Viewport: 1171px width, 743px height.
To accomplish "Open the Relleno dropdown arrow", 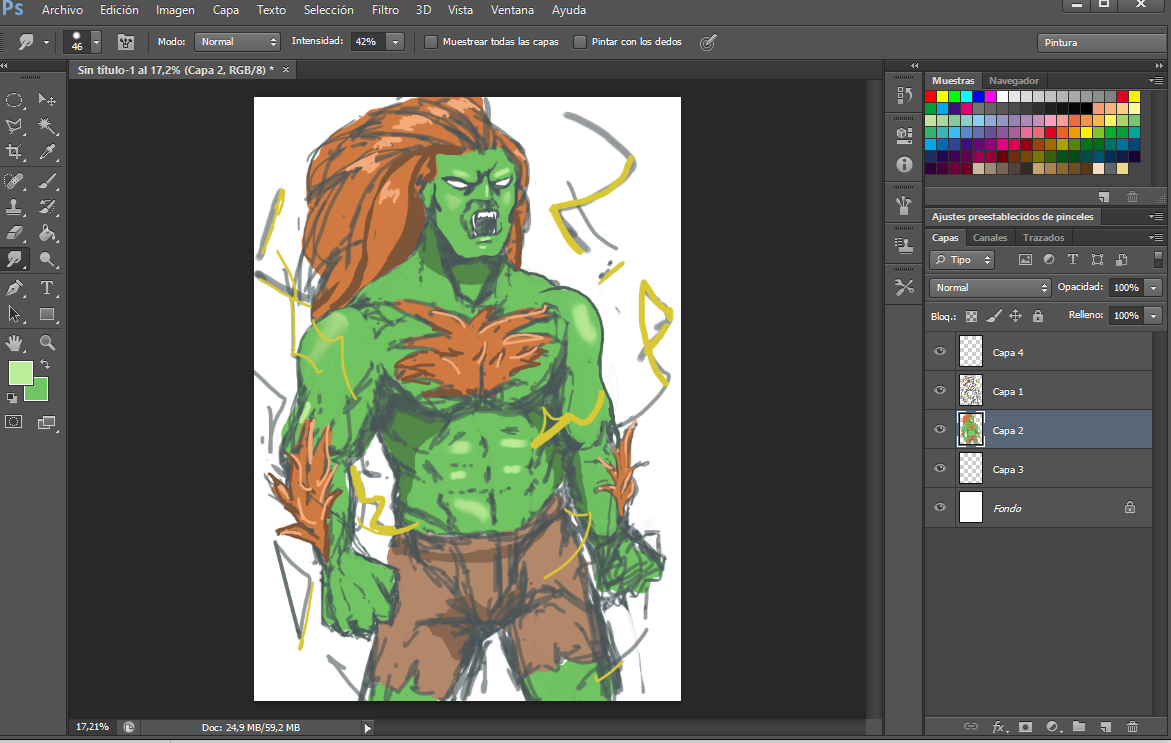I will click(x=1154, y=316).
